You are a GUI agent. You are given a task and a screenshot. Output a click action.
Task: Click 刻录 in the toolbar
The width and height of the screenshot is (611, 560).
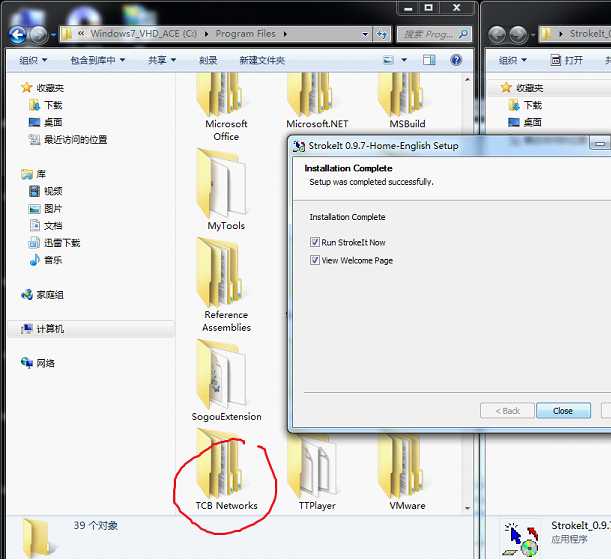208,60
